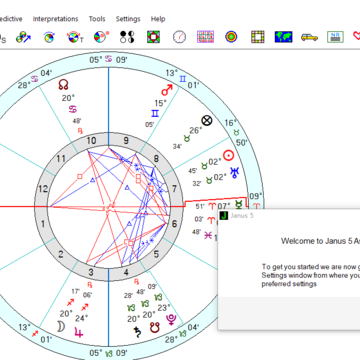The width and height of the screenshot is (360, 360).
Task: Click the Midheaven label 05° Cancer 09'
Action: pyautogui.click(x=109, y=60)
